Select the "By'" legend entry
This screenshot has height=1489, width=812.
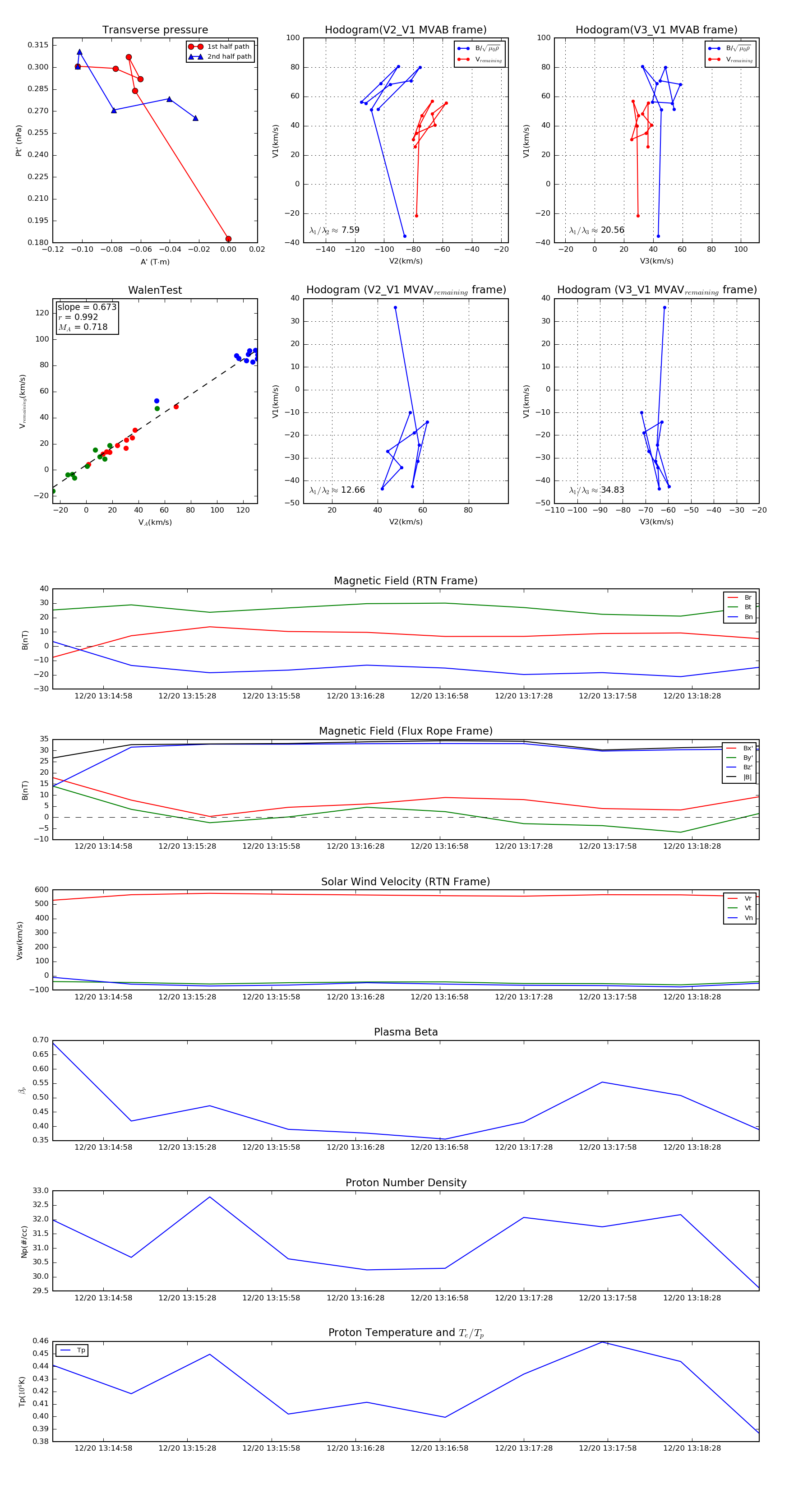click(x=739, y=758)
